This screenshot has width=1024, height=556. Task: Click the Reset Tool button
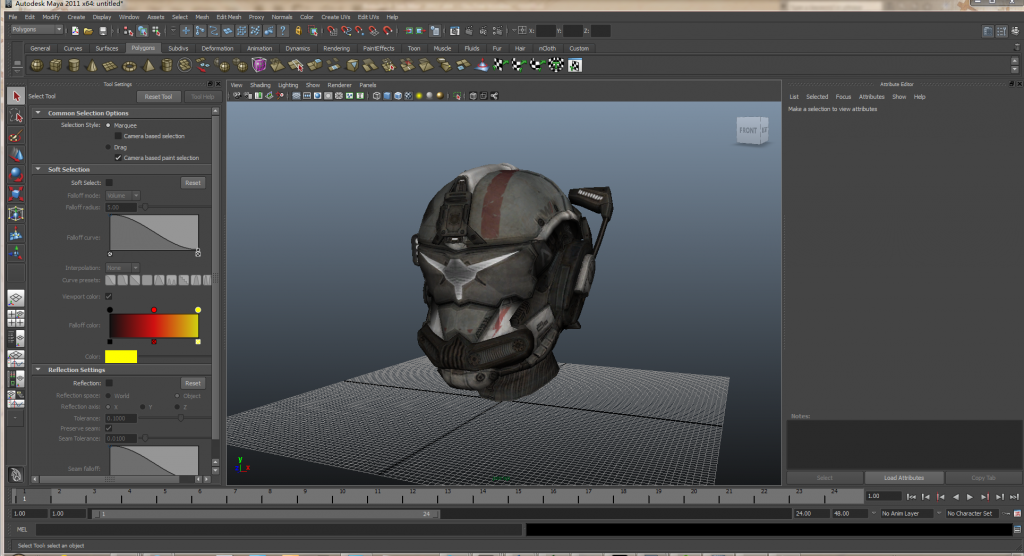(x=158, y=96)
